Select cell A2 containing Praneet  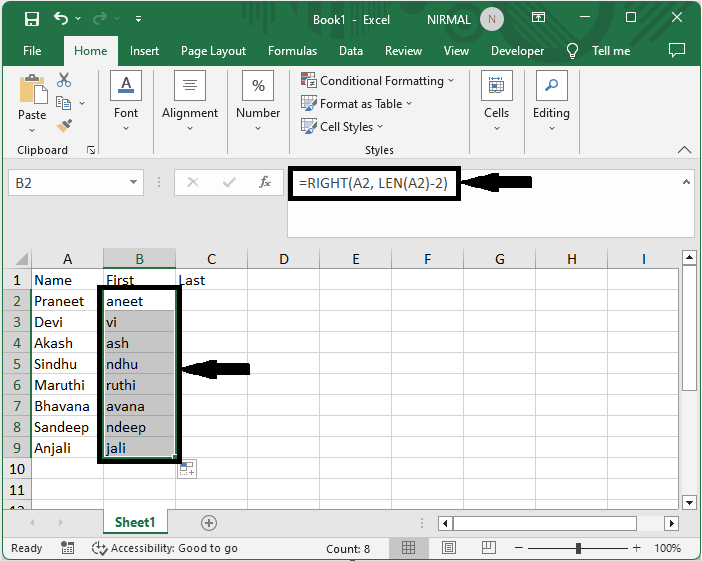tap(67, 301)
